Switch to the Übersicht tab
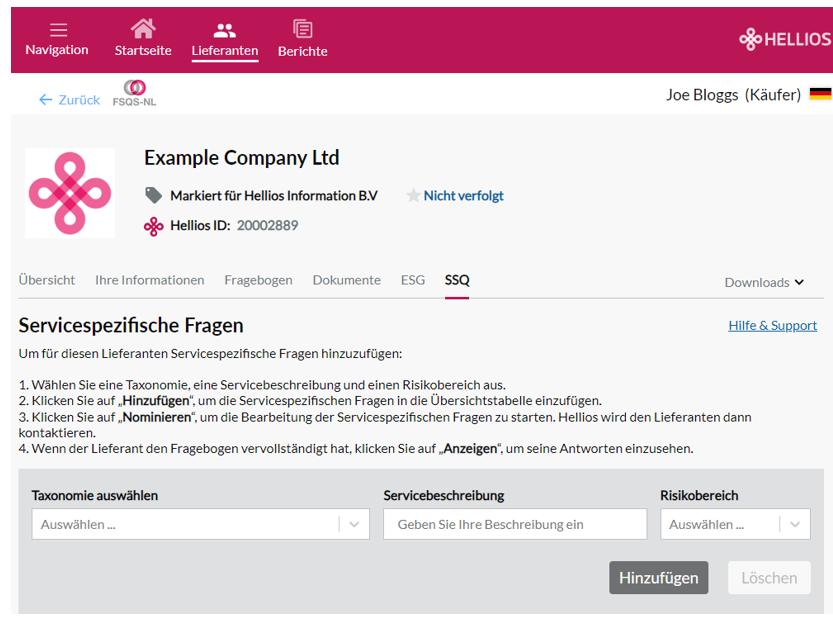 point(47,280)
